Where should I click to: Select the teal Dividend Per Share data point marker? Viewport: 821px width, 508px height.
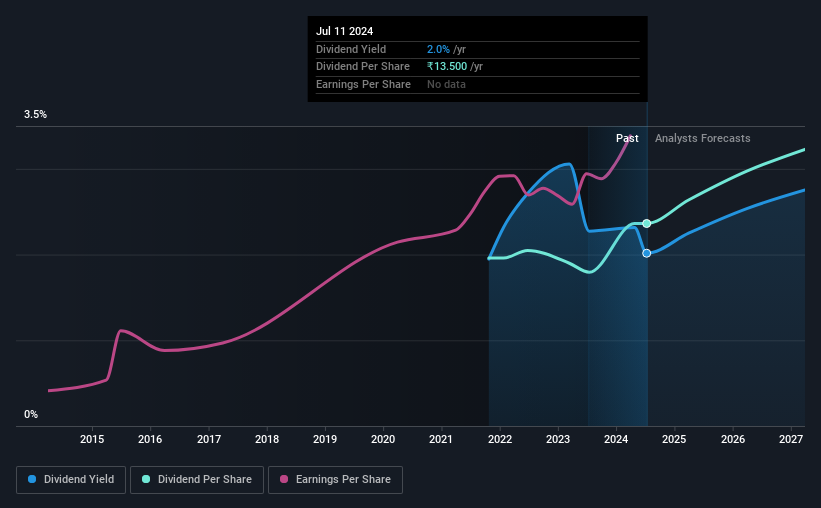[647, 224]
